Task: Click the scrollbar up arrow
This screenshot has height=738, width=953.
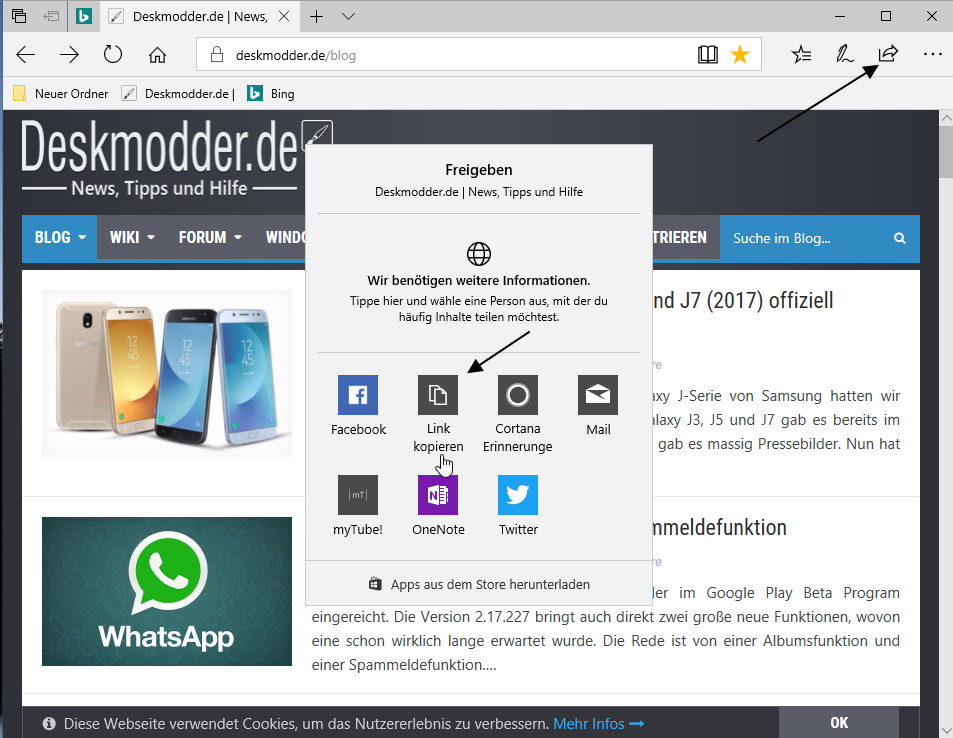Action: (x=946, y=119)
